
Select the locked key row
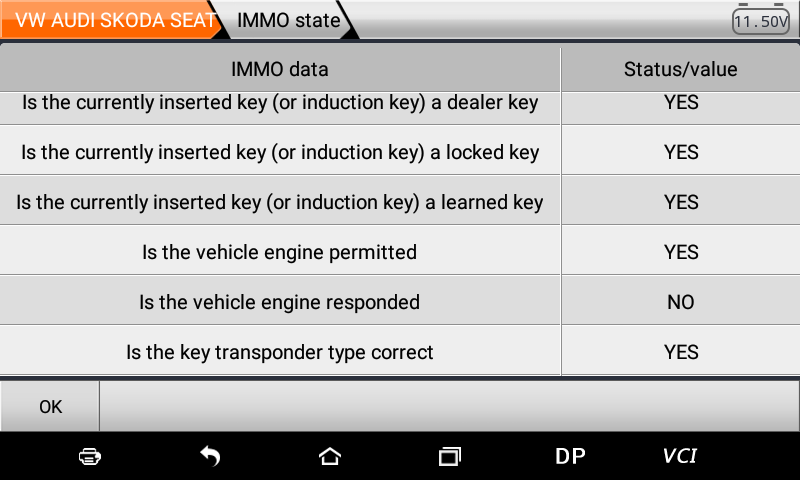(x=280, y=152)
